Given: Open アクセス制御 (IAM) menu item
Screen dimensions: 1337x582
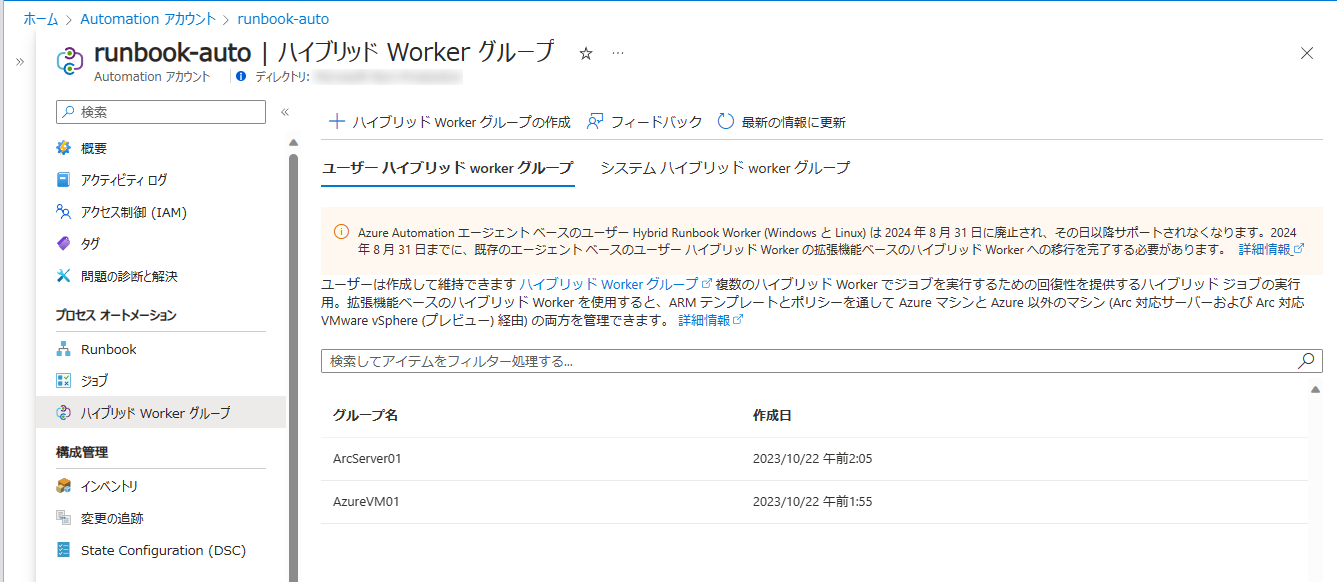Looking at the screenshot, I should point(134,212).
